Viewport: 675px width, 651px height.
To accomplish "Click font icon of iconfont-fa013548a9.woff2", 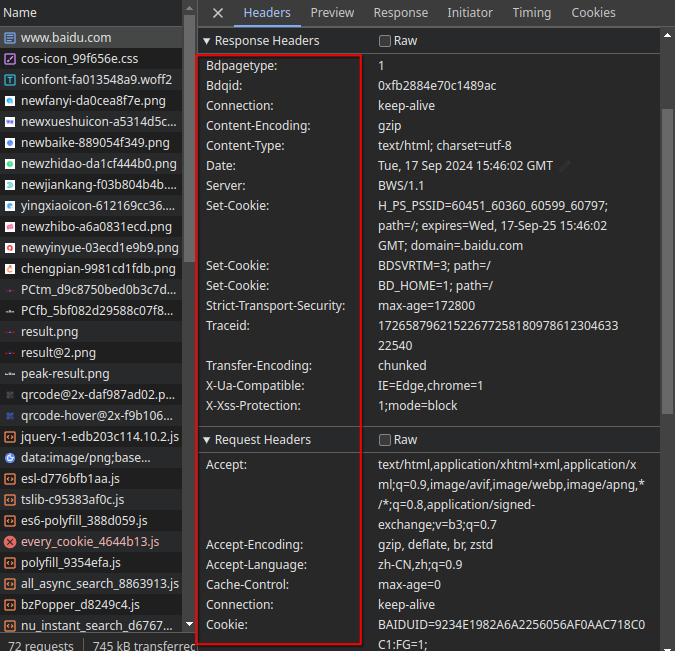I will click(x=10, y=80).
